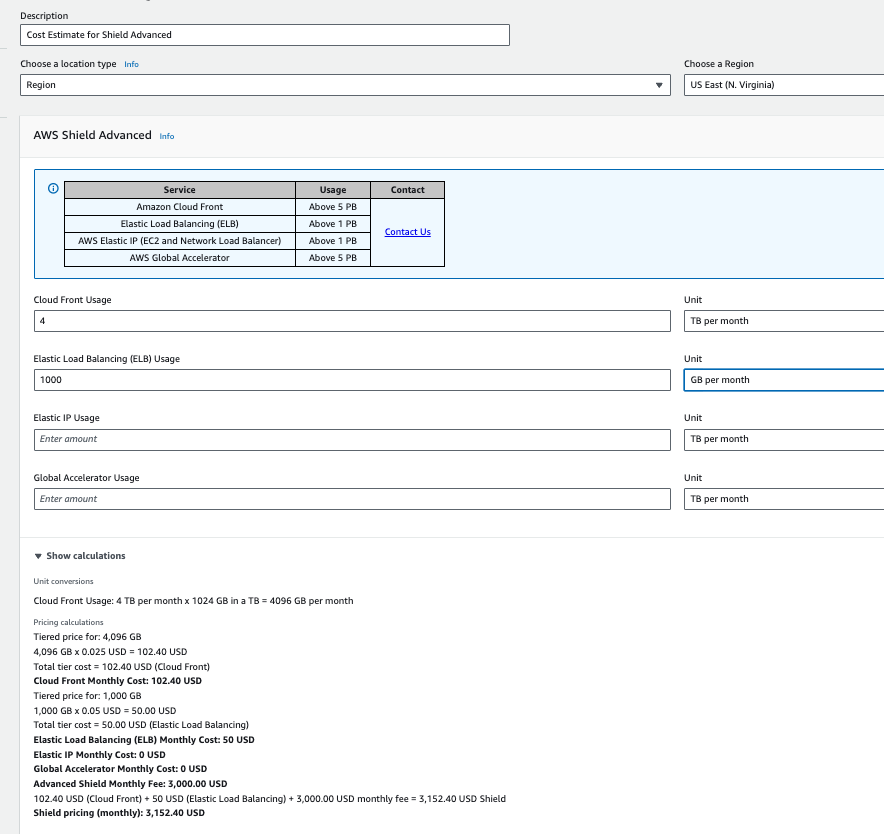Click Shield pricing (monthly) total line
This screenshot has width=884, height=834.
[x=119, y=813]
